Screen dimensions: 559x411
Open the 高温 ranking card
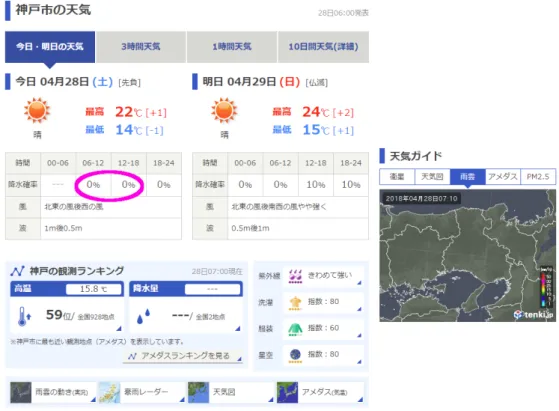click(x=67, y=307)
